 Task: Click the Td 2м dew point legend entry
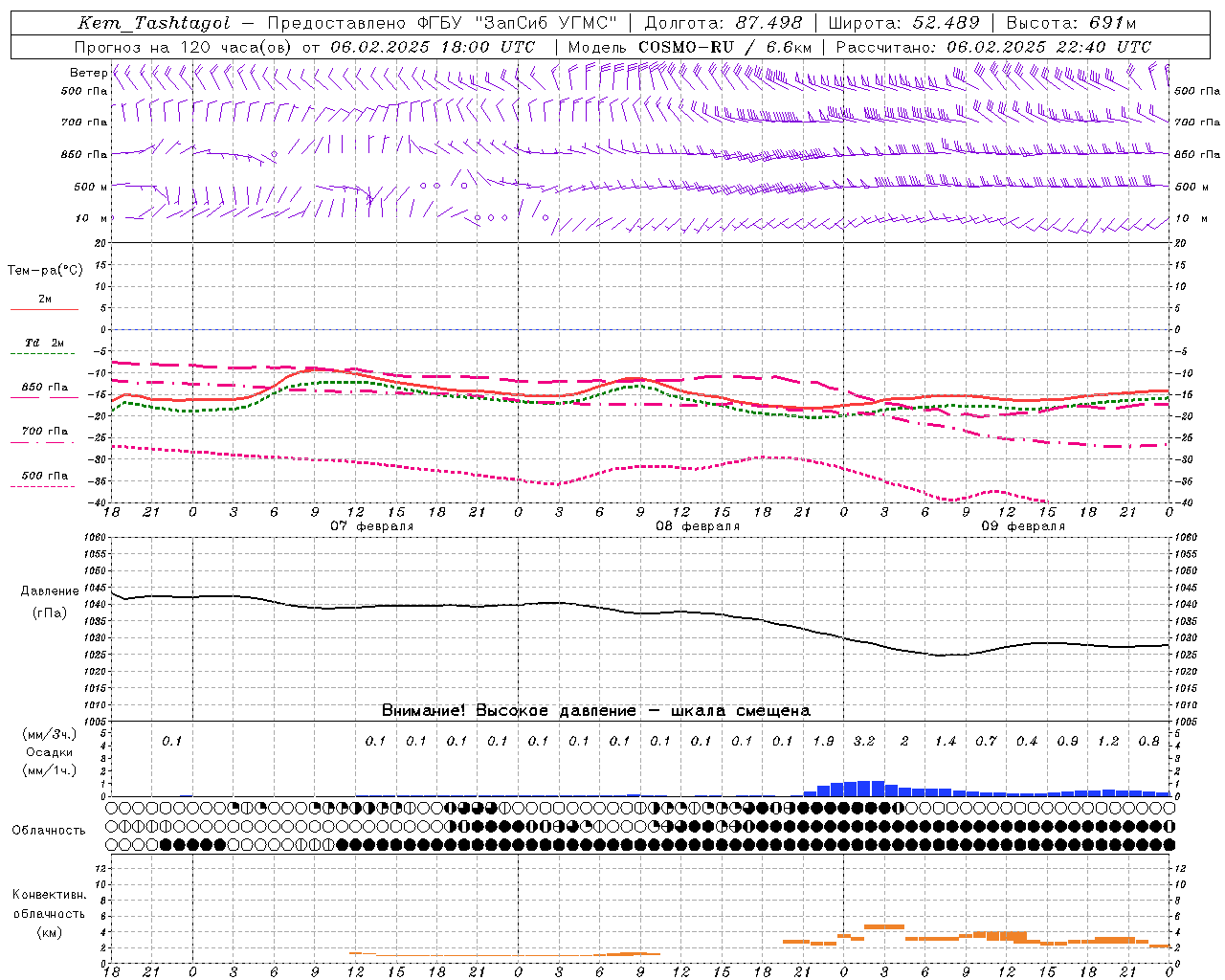coord(45,343)
